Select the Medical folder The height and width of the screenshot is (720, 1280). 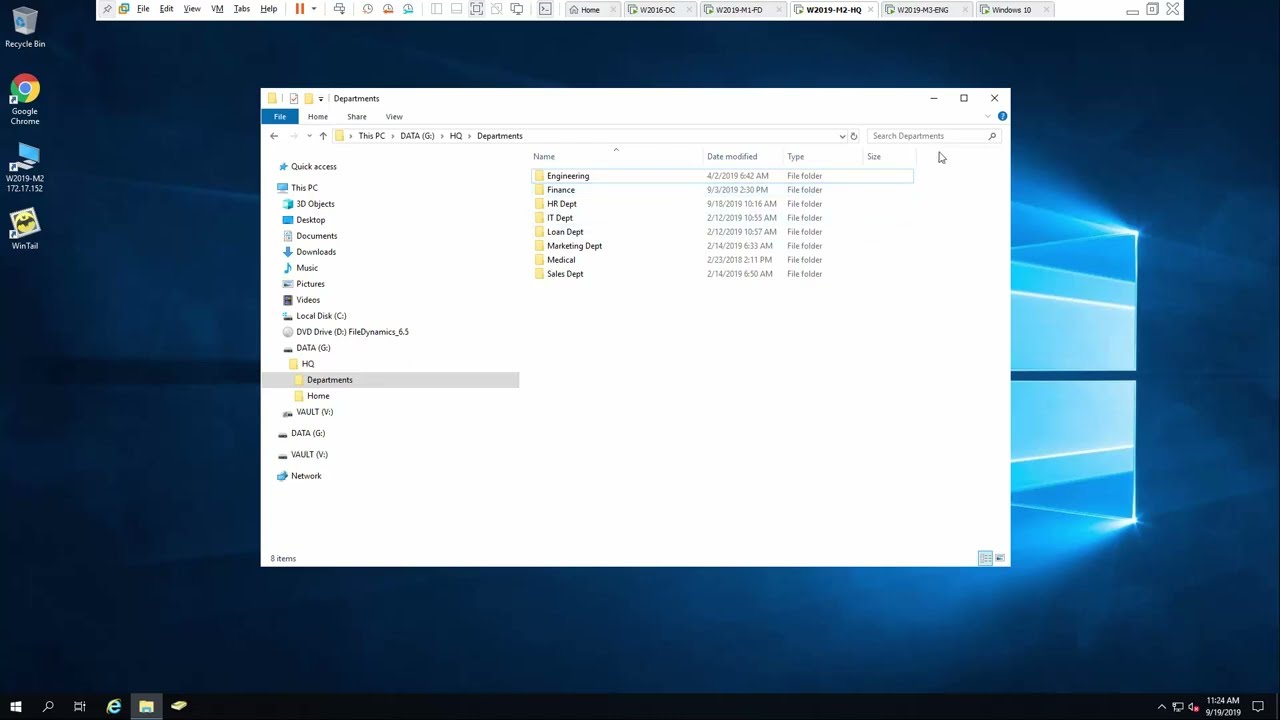[x=561, y=260]
